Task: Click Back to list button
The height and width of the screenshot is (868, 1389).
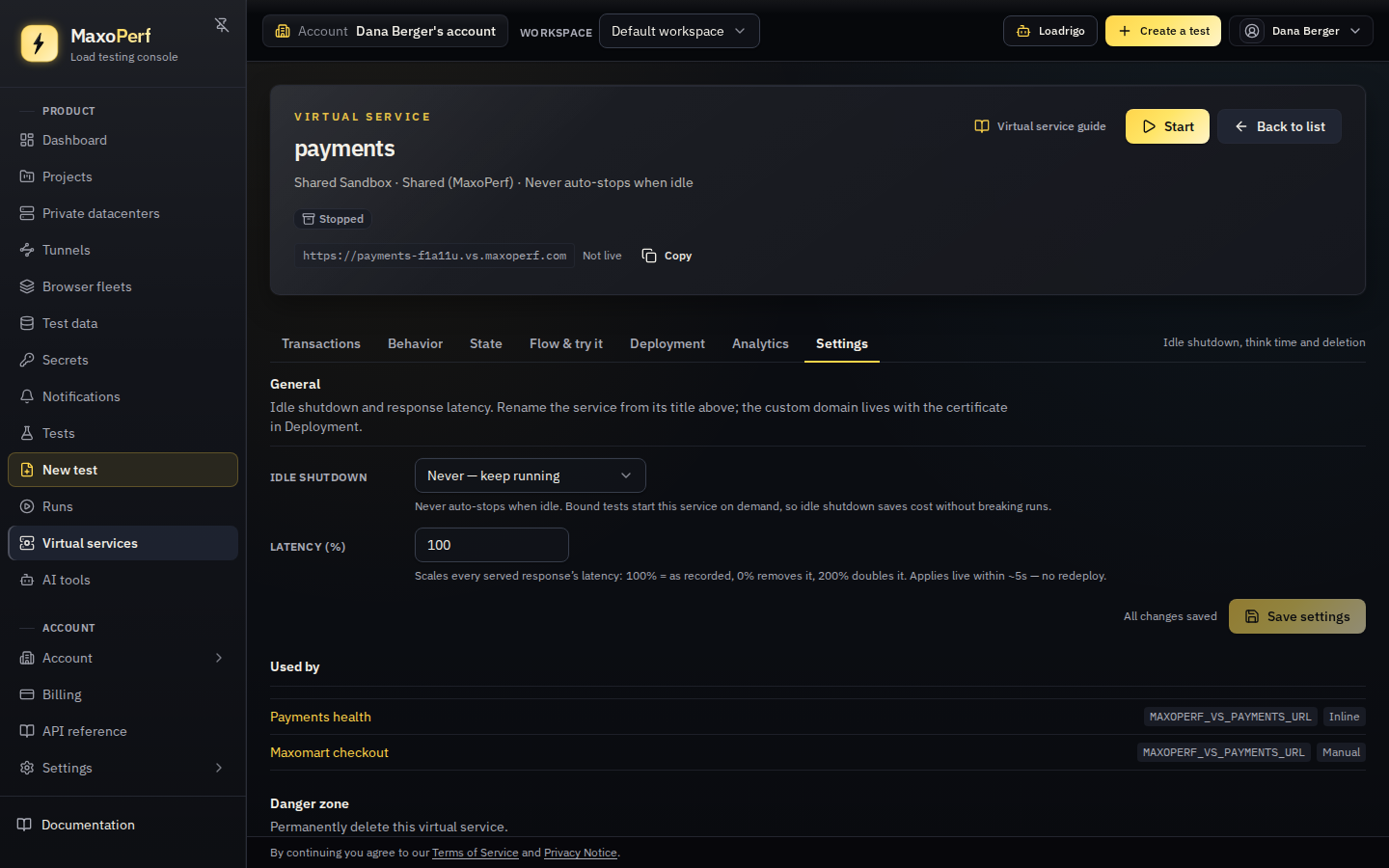Action: (1279, 126)
